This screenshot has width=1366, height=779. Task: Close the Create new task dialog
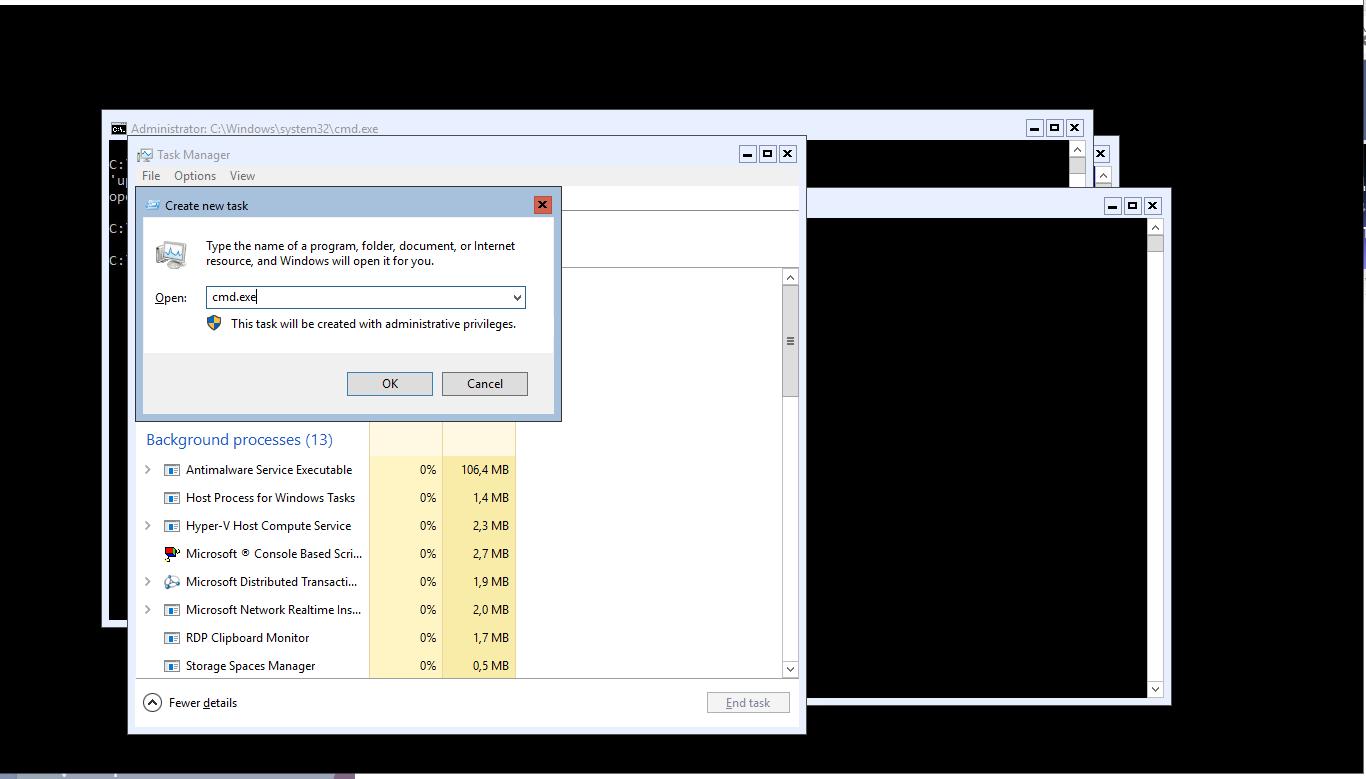point(542,205)
